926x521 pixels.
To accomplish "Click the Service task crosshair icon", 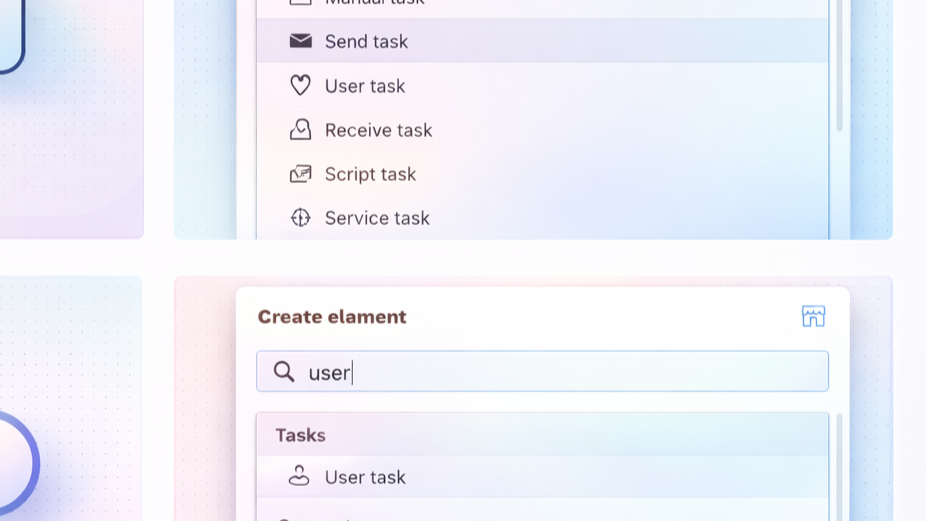I will (x=300, y=218).
